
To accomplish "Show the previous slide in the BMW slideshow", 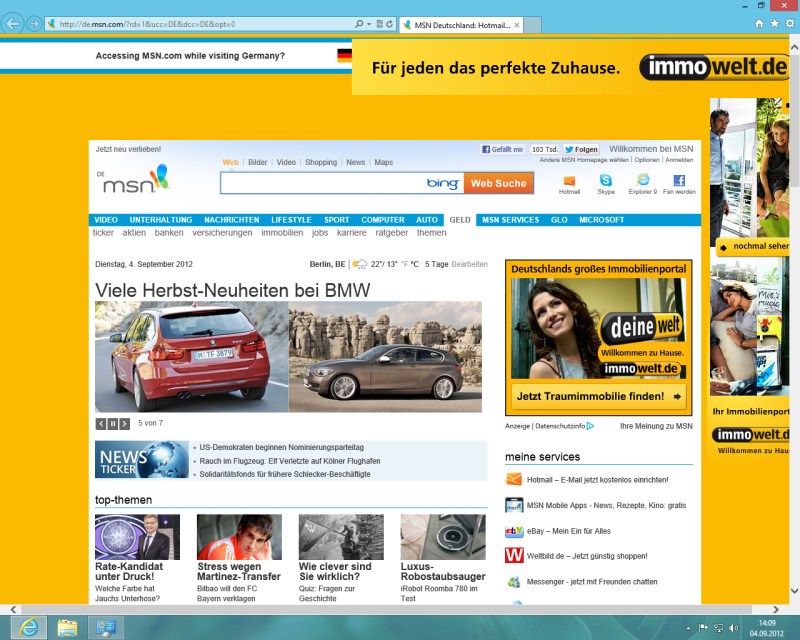I will point(101,424).
